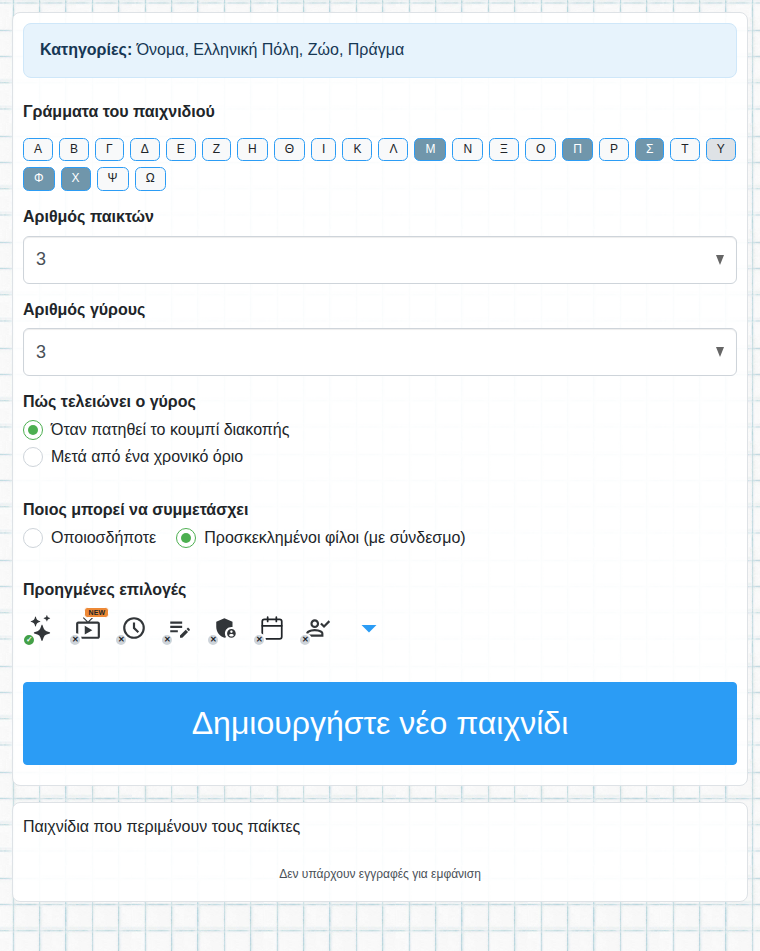Toggle letter Η

(x=252, y=149)
